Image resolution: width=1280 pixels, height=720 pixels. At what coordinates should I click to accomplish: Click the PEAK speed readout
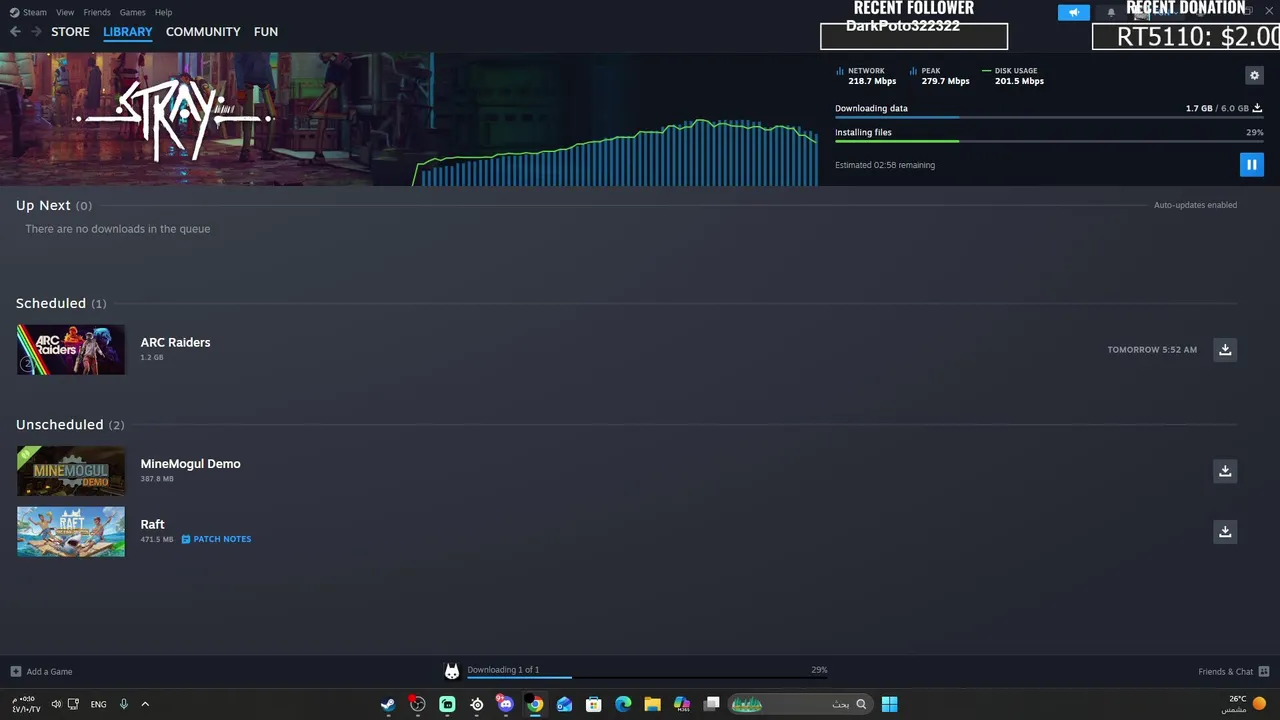(940, 76)
